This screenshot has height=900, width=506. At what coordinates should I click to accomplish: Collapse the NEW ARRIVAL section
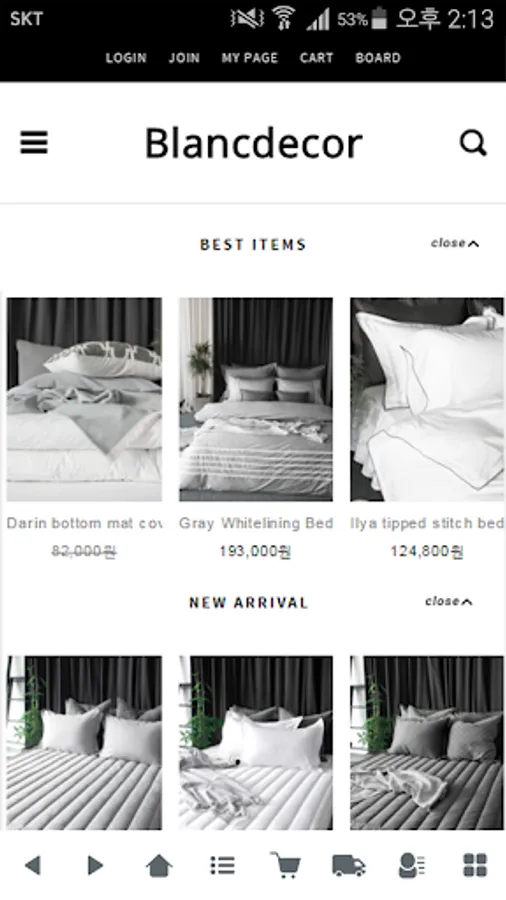point(449,602)
